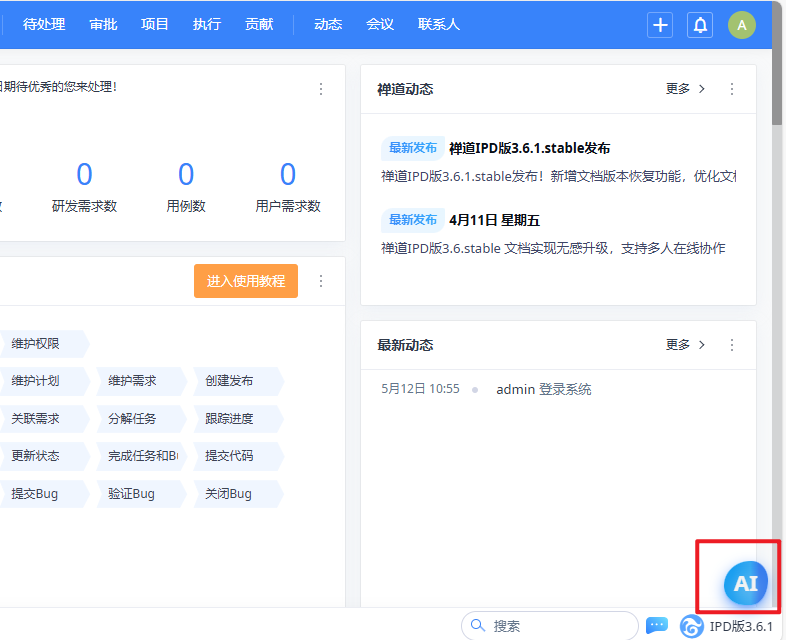Click the chat message icon in the status bar
This screenshot has height=640, width=786.
tap(657, 626)
